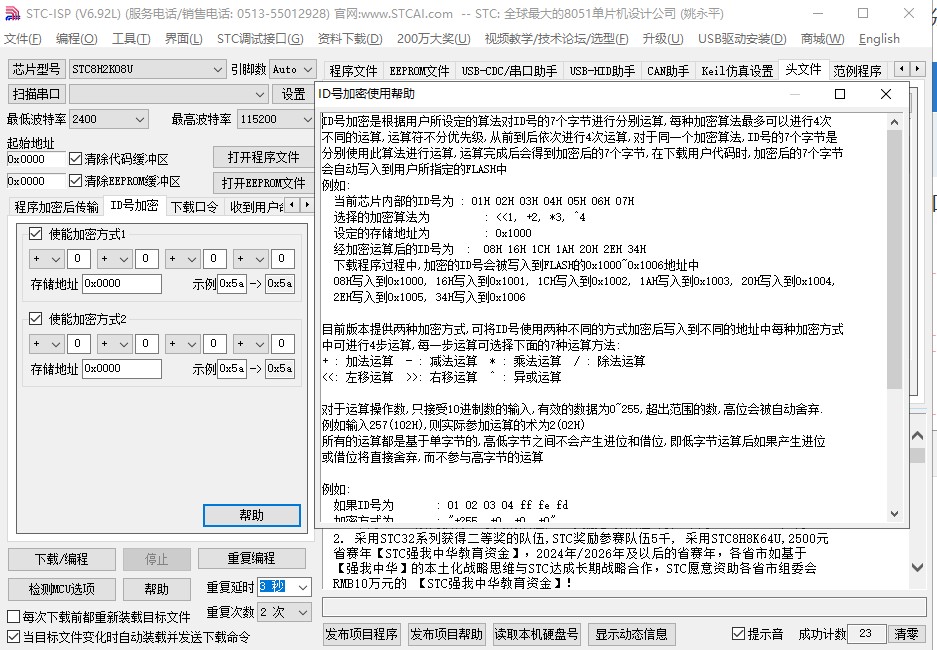The width and height of the screenshot is (937, 650).
Task: Click the 读取本机硬盘号 button
Action: point(537,634)
